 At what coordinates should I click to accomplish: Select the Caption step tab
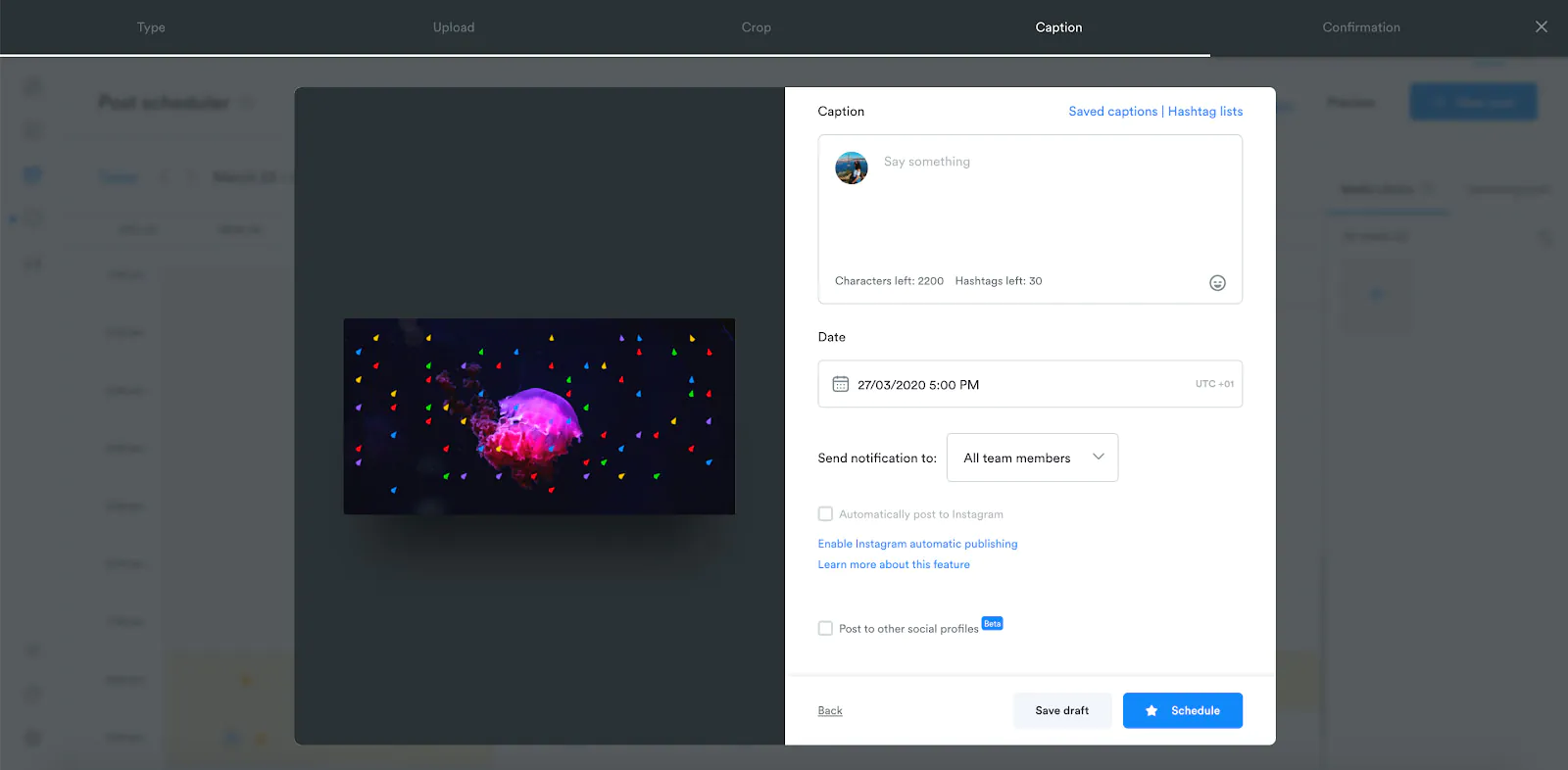click(x=1058, y=27)
